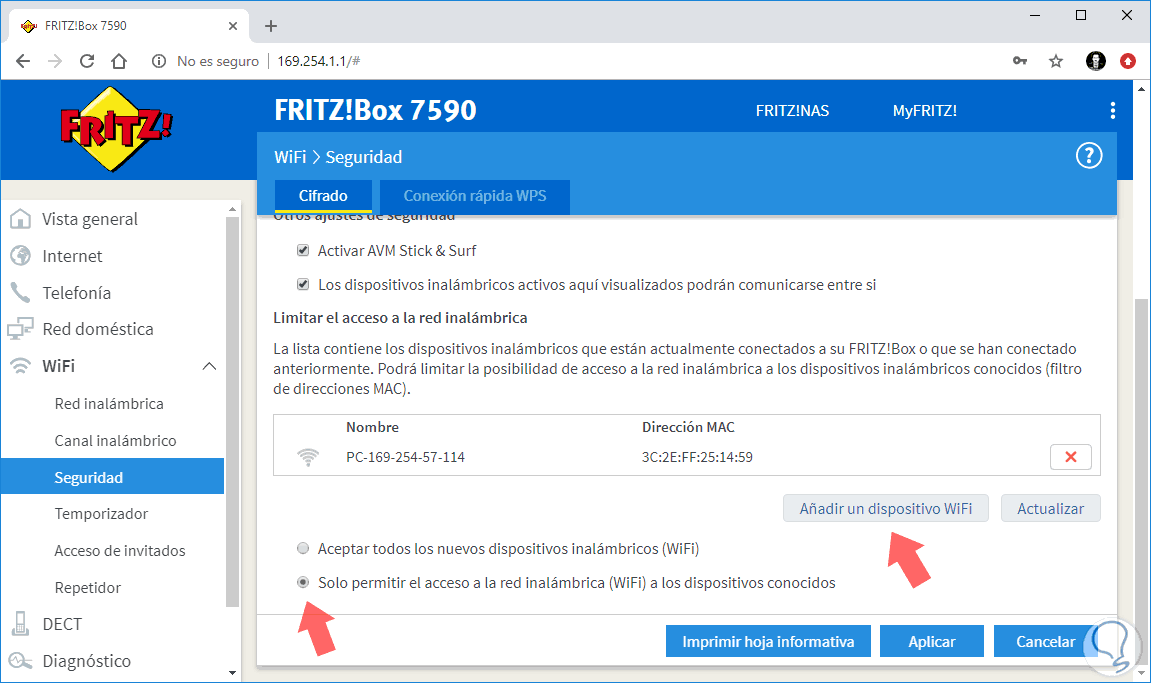Go back in browser

(x=23, y=61)
